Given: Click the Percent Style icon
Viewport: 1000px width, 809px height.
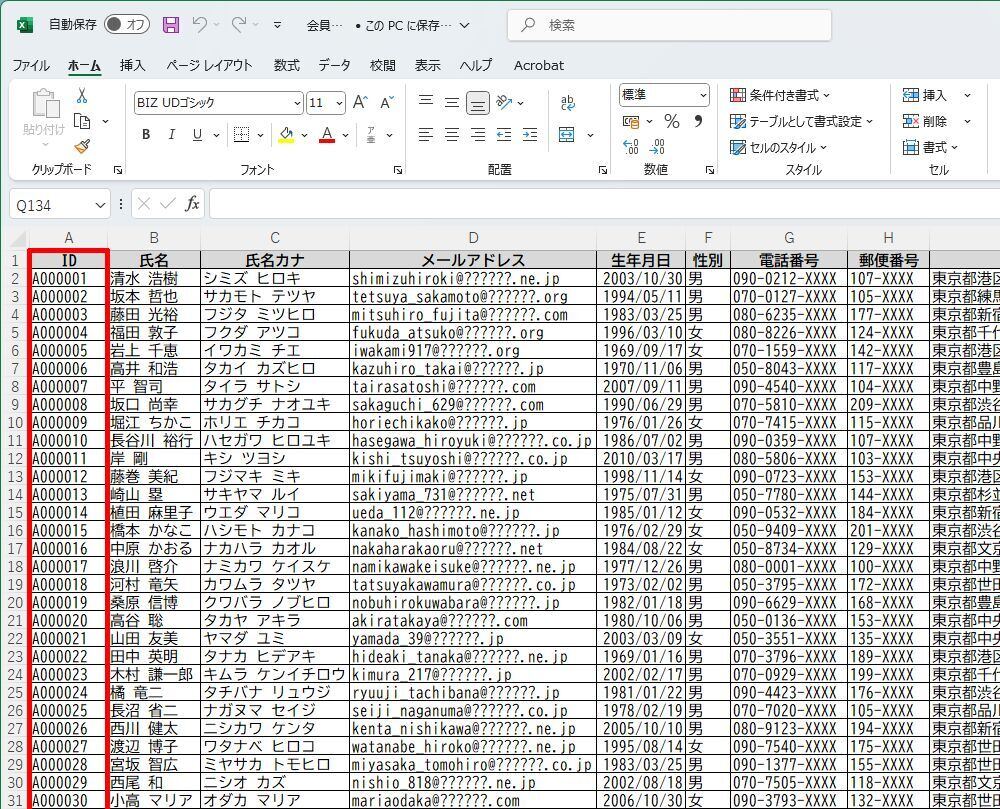Looking at the screenshot, I should click(x=672, y=120).
